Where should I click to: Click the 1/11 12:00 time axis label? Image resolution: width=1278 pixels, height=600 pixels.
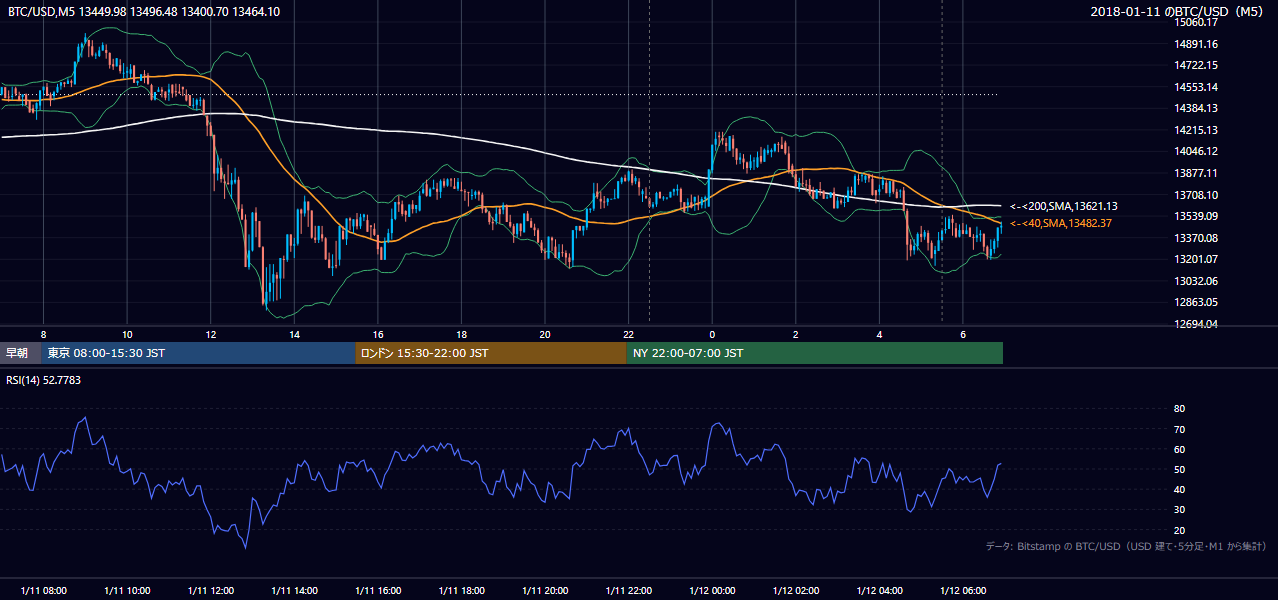click(210, 590)
